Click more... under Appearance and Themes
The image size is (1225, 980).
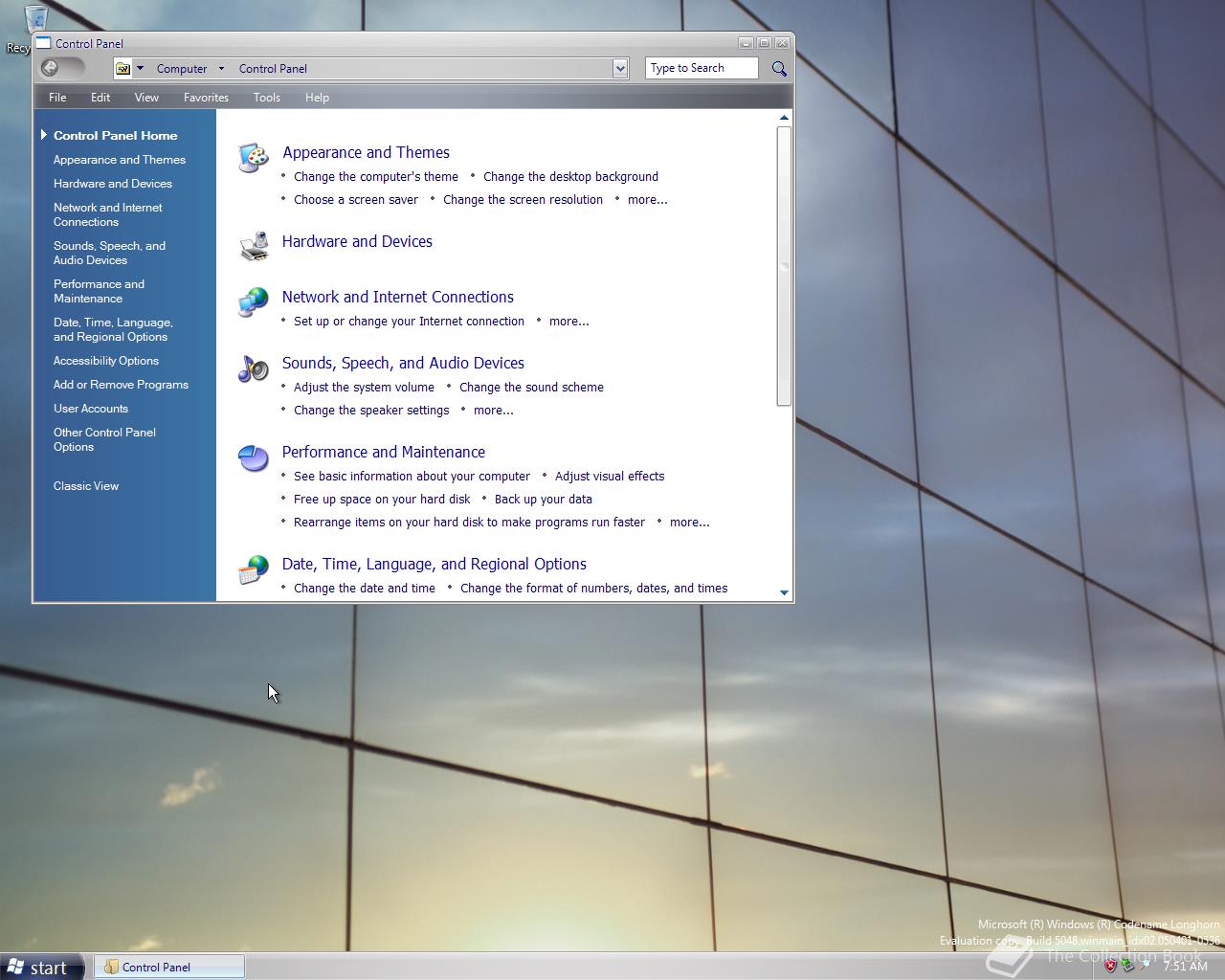point(648,200)
